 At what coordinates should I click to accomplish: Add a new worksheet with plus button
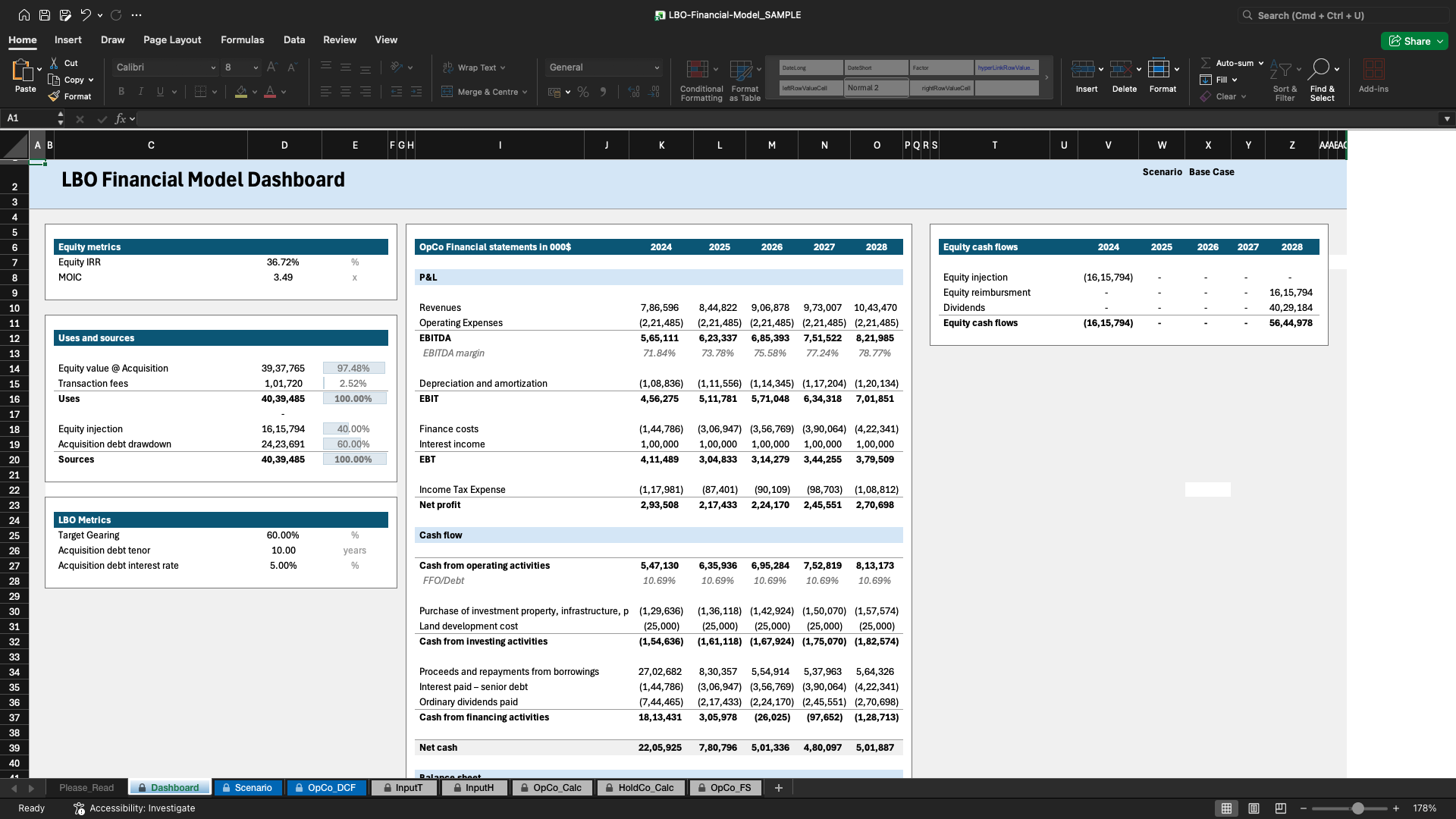[778, 787]
